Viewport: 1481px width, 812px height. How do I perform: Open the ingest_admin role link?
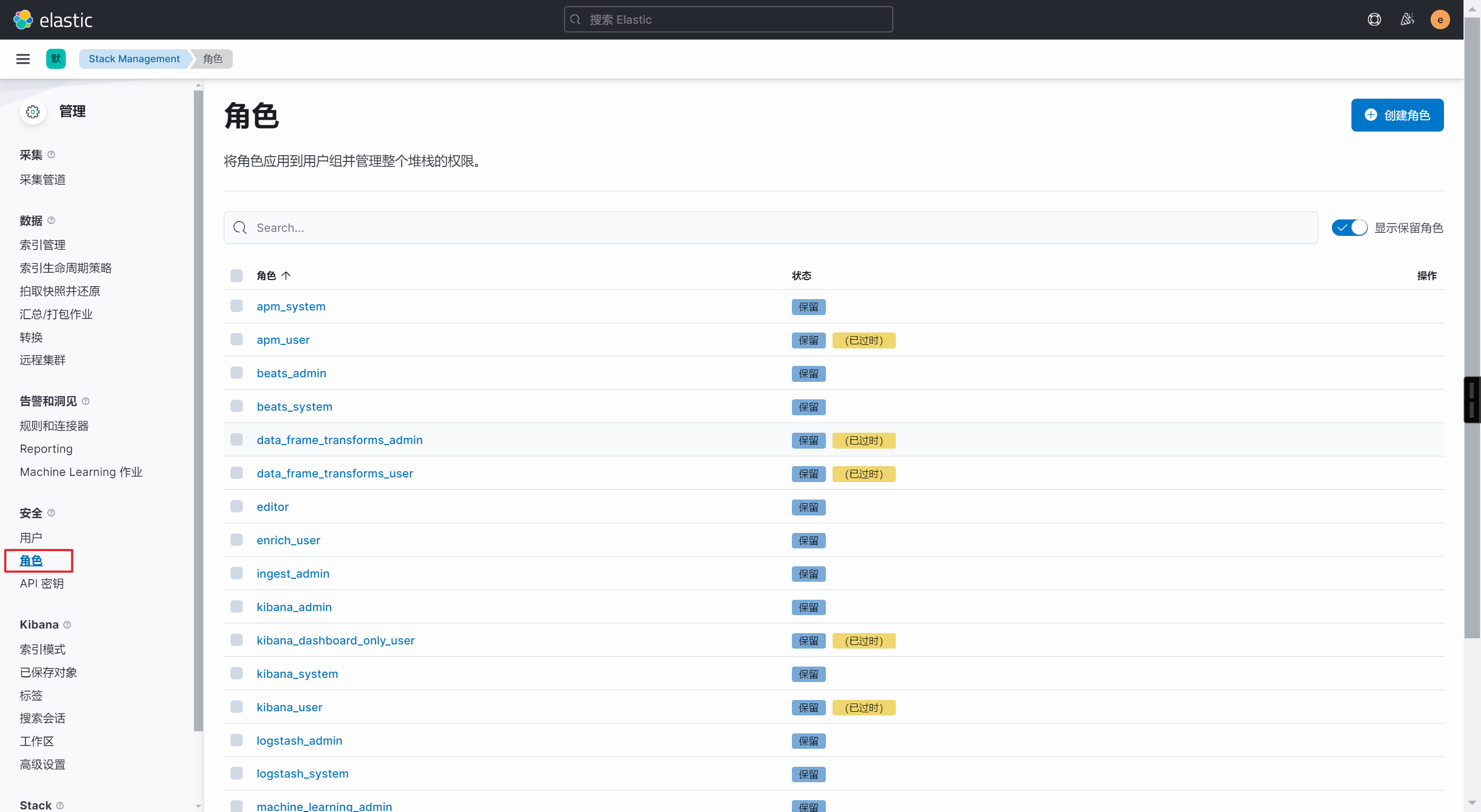point(293,574)
